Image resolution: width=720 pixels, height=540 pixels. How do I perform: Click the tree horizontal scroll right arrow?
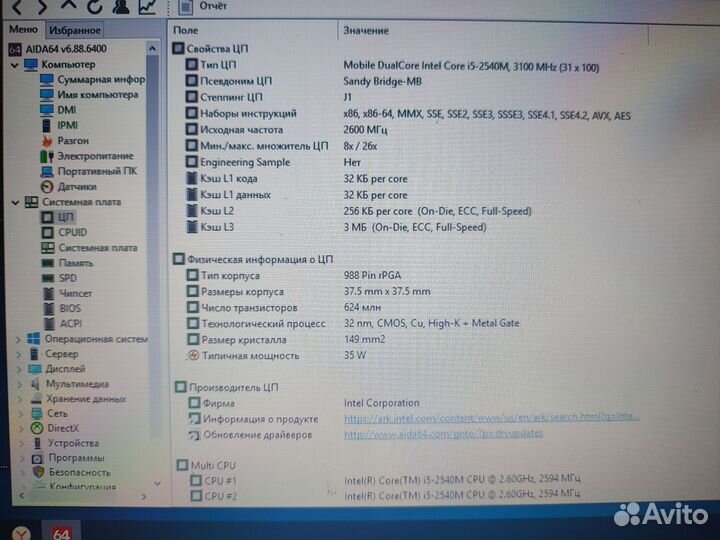tap(144, 496)
